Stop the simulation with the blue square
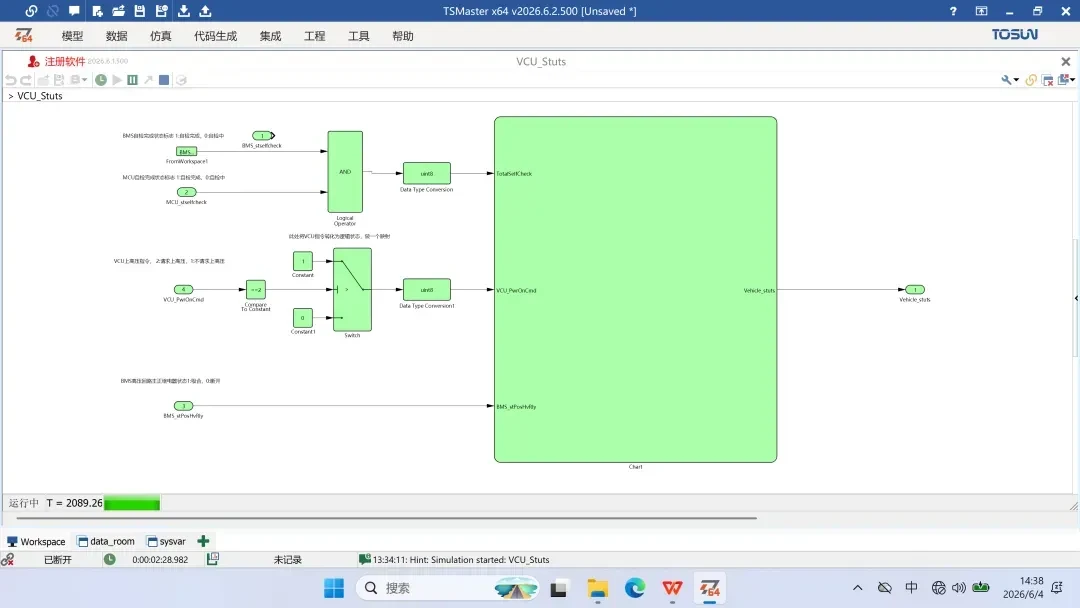 (x=164, y=80)
